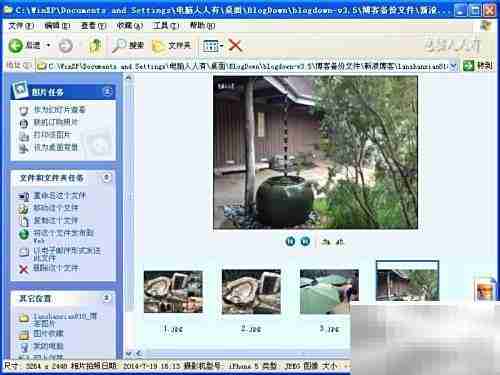Select the 3.jpg umbrella thumbnail
This screenshot has width=500, height=375.
(x=329, y=292)
